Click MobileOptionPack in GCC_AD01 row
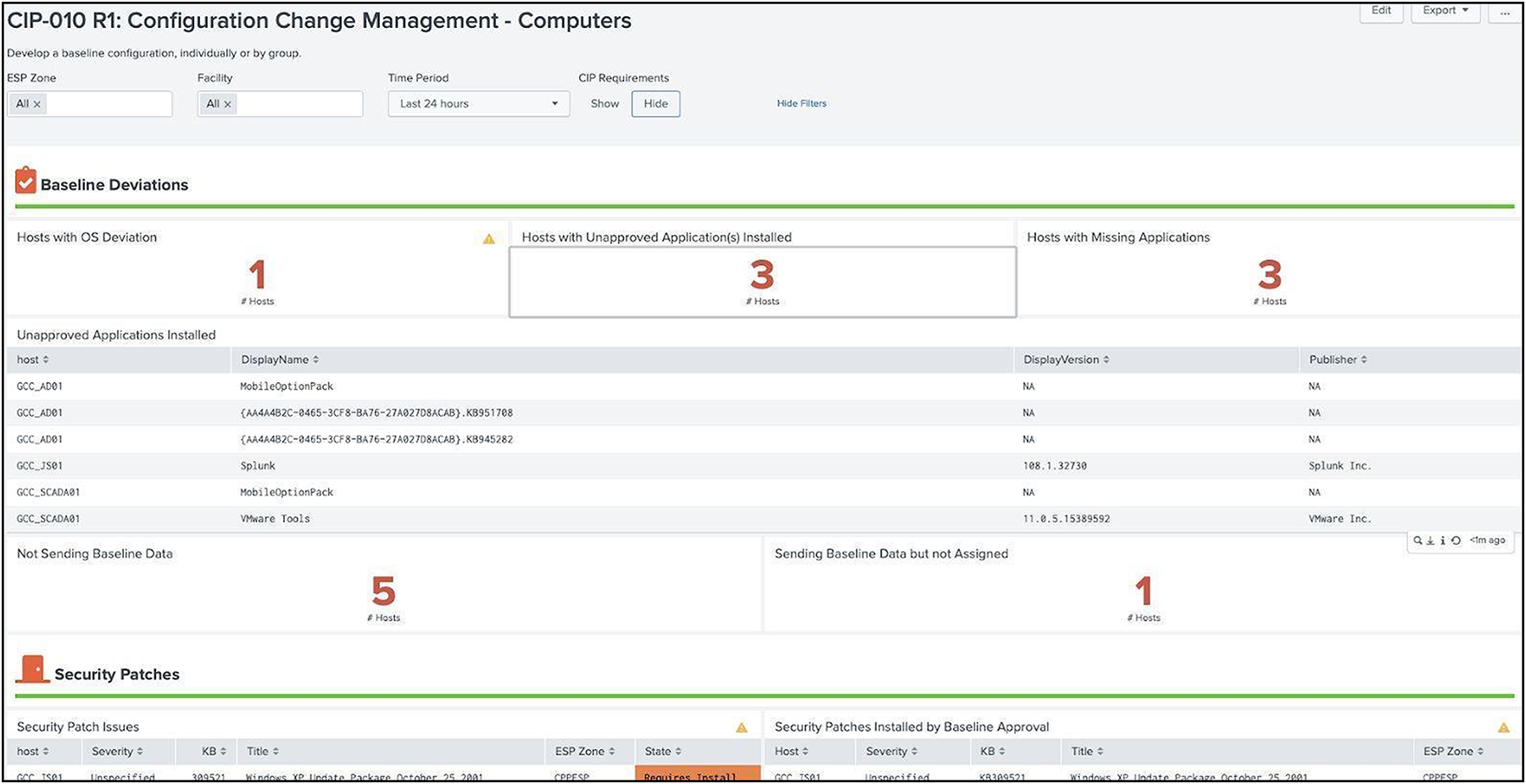This screenshot has height=784, width=1526. [x=287, y=386]
